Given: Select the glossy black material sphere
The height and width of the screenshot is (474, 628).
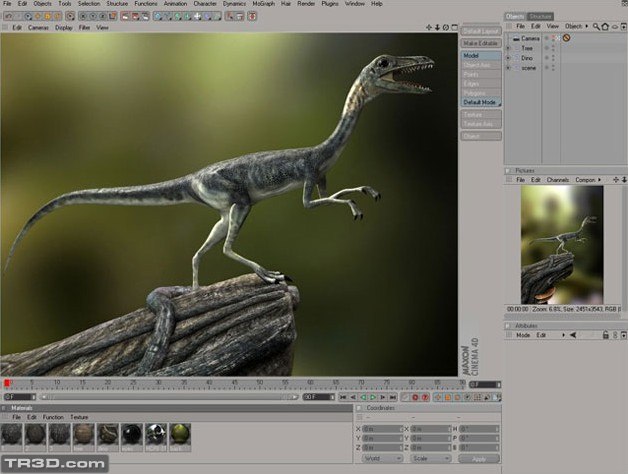Looking at the screenshot, I should pyautogui.click(x=132, y=434).
